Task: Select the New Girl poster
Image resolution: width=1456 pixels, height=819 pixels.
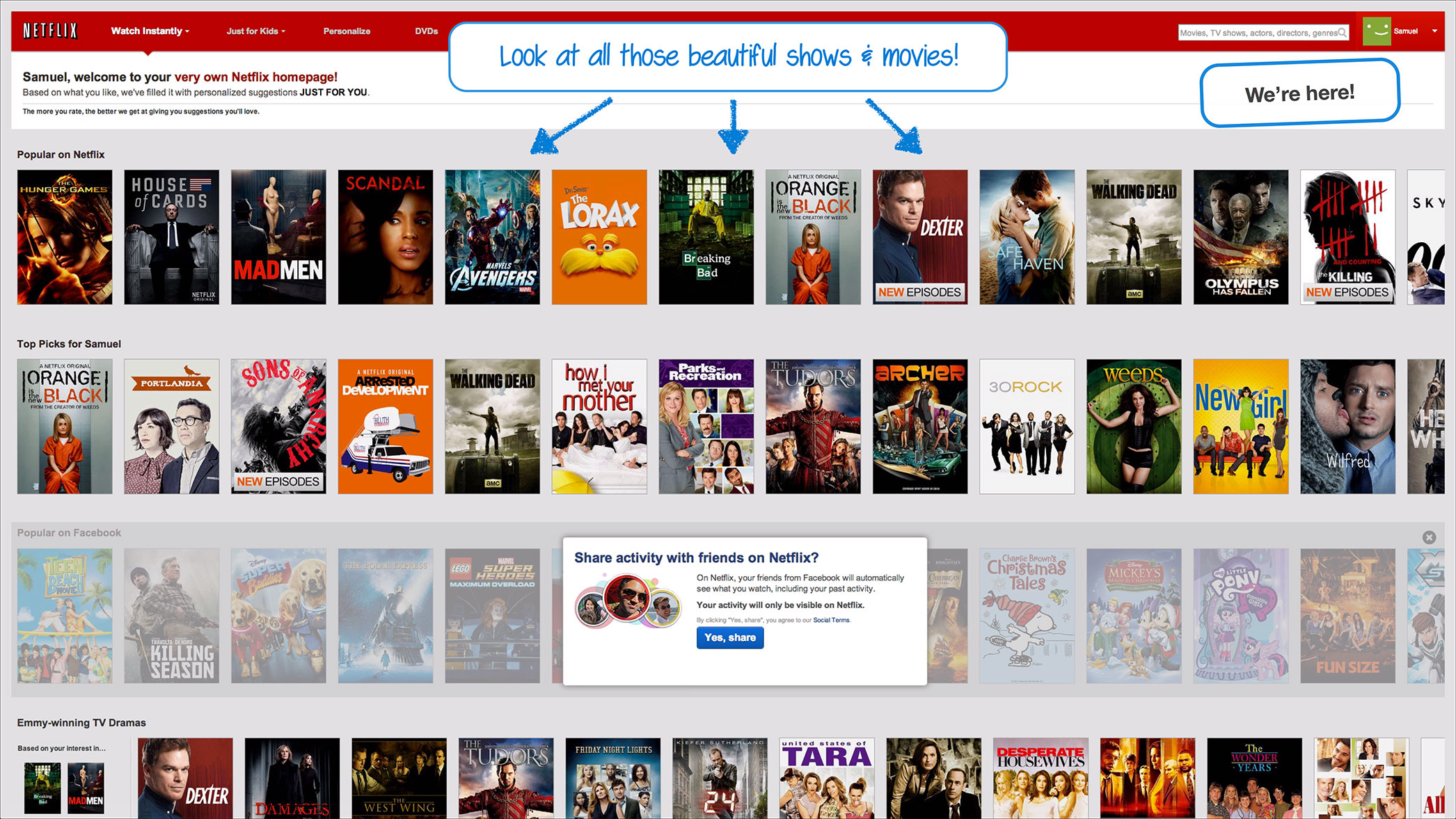Action: tap(1241, 427)
